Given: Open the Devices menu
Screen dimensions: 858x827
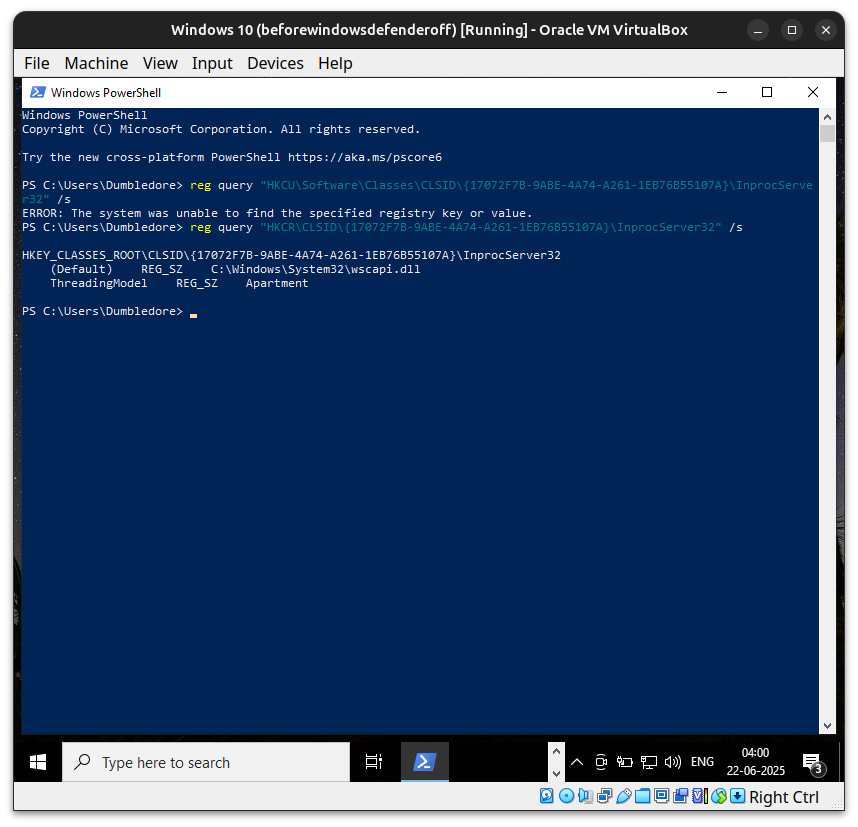Looking at the screenshot, I should tap(275, 63).
